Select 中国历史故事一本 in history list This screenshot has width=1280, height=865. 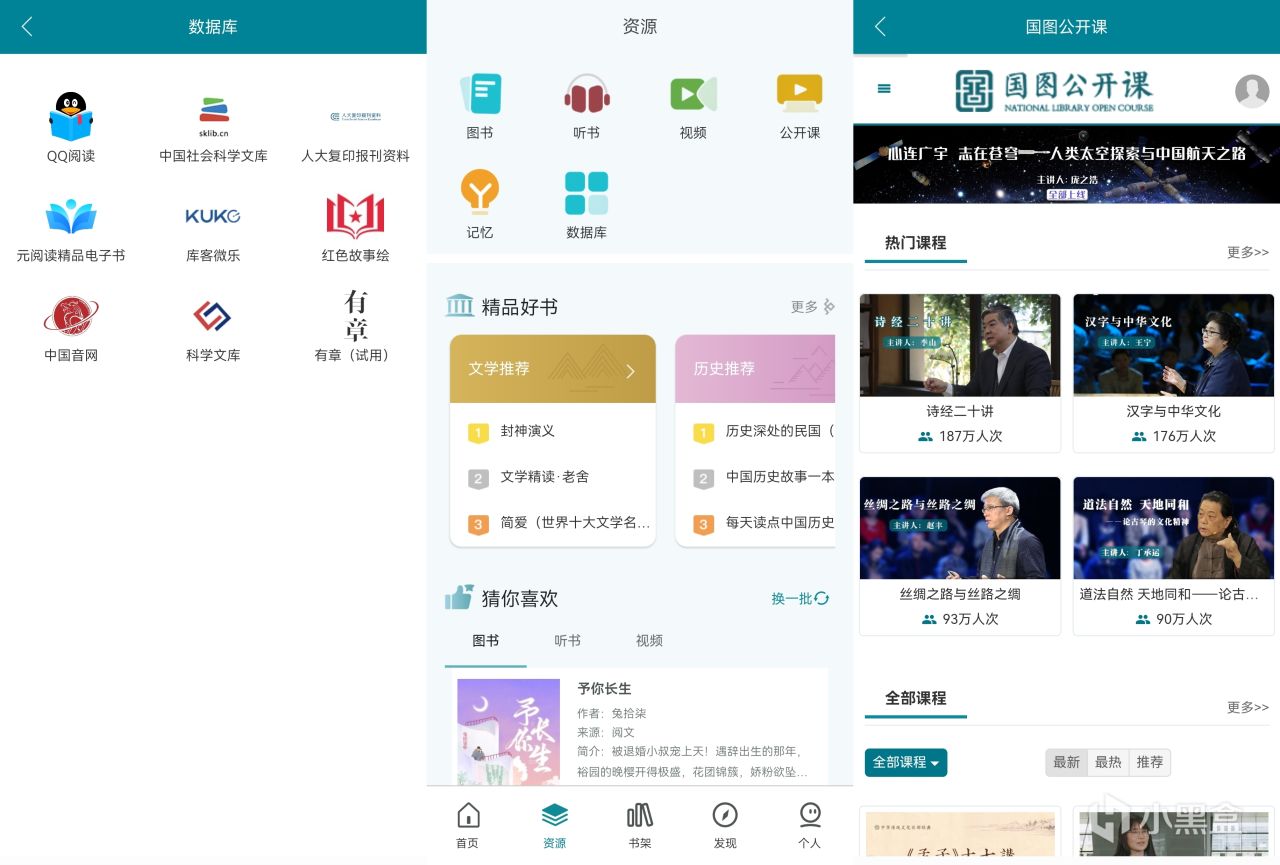pyautogui.click(x=780, y=477)
